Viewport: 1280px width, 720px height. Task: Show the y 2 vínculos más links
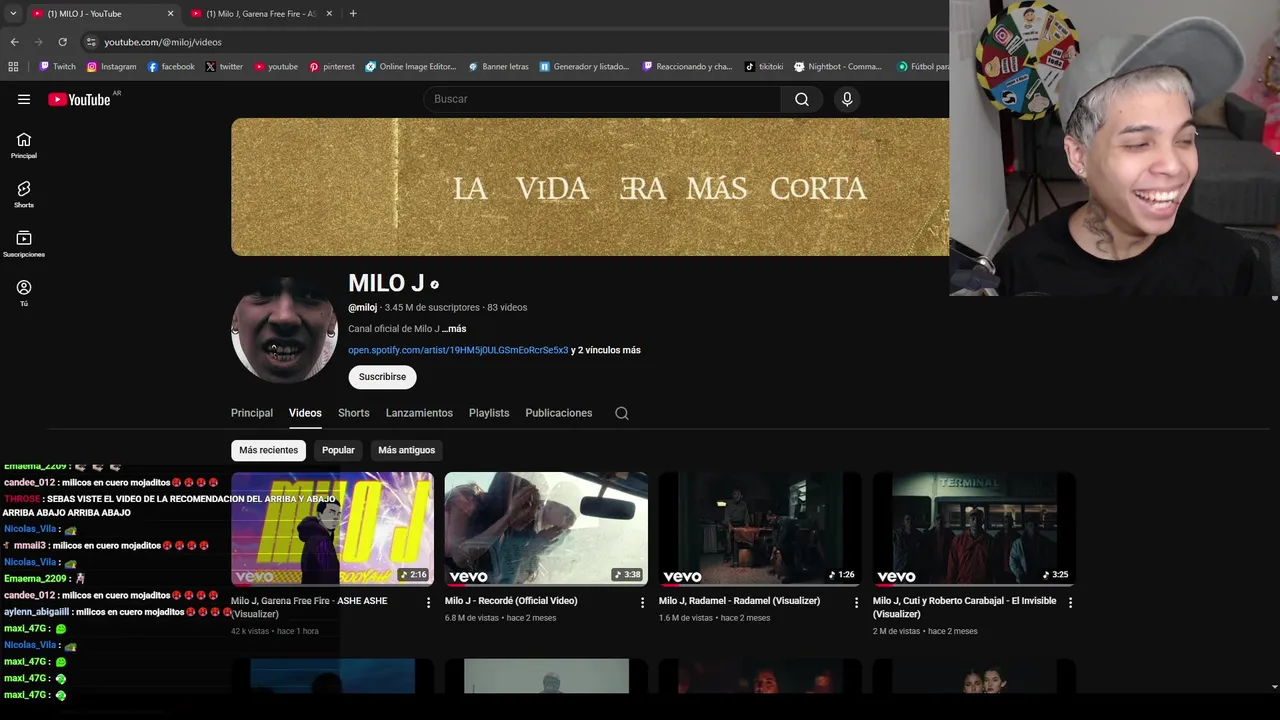tap(606, 350)
